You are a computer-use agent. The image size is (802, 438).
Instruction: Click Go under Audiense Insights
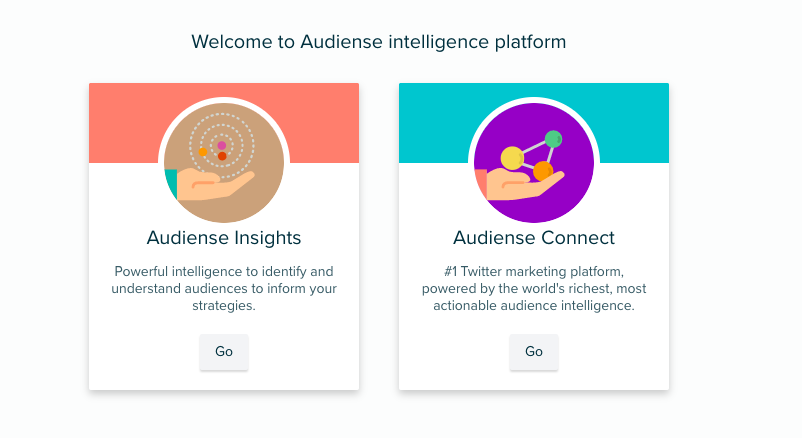224,352
